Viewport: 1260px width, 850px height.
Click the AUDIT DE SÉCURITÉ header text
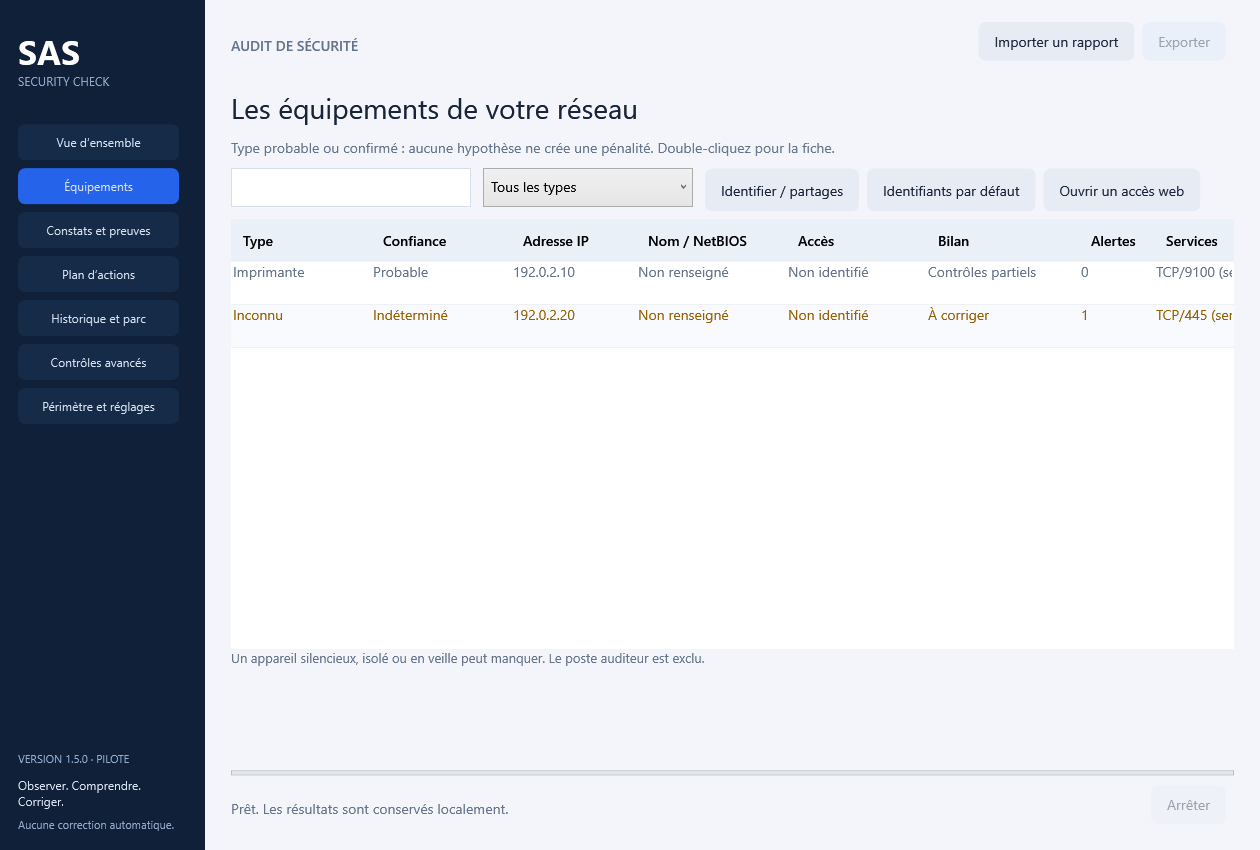click(294, 46)
